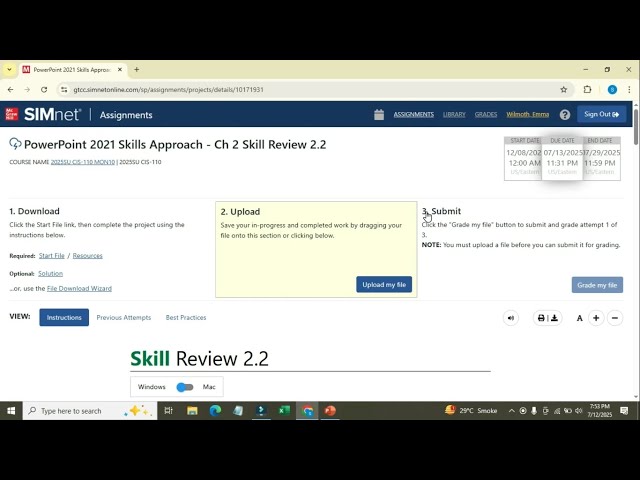640x480 pixels.
Task: Show hidden system tray icons
Action: coord(511,411)
